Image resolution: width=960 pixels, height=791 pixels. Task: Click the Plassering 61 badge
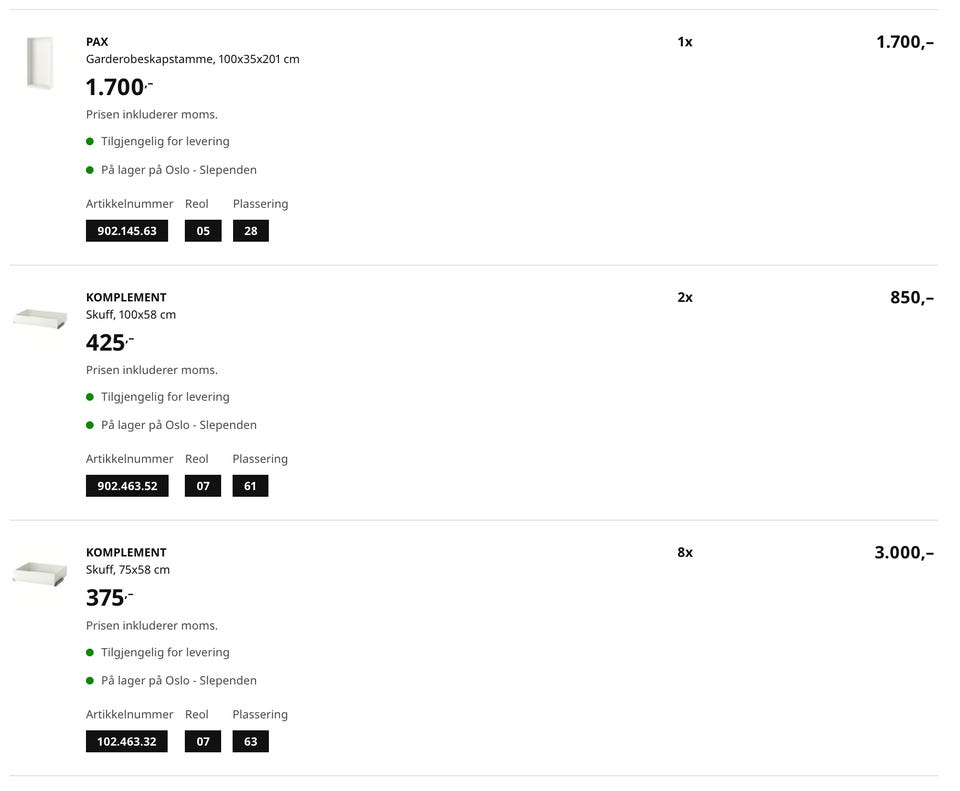pyautogui.click(x=250, y=486)
